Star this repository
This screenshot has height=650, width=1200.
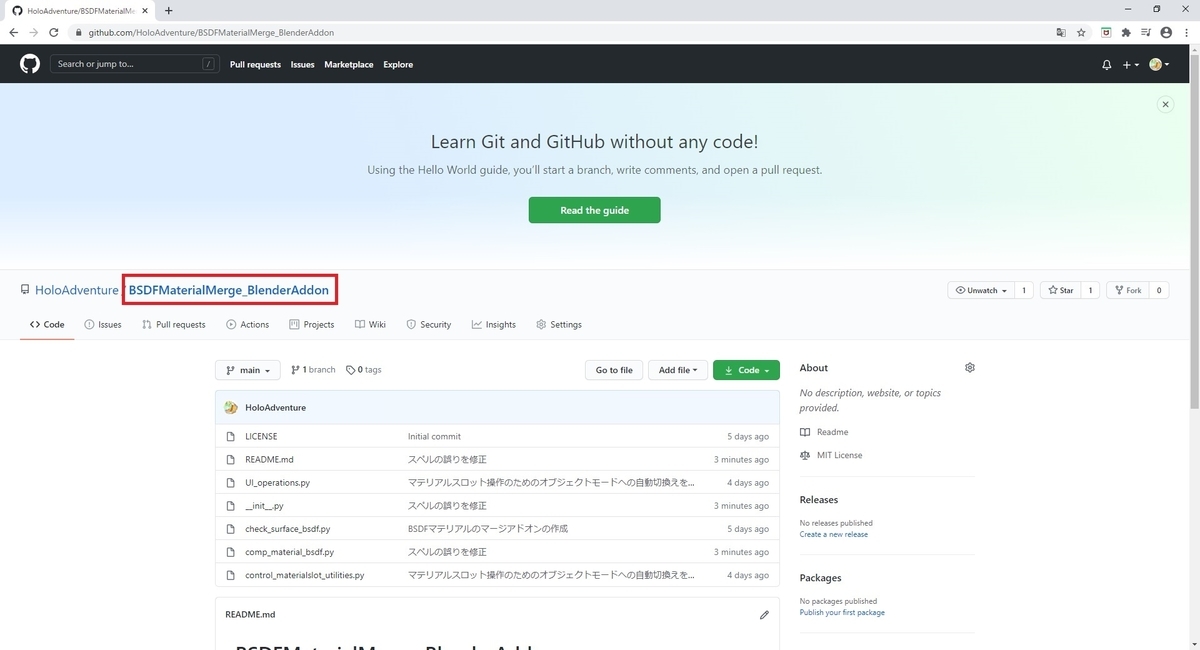[1060, 290]
